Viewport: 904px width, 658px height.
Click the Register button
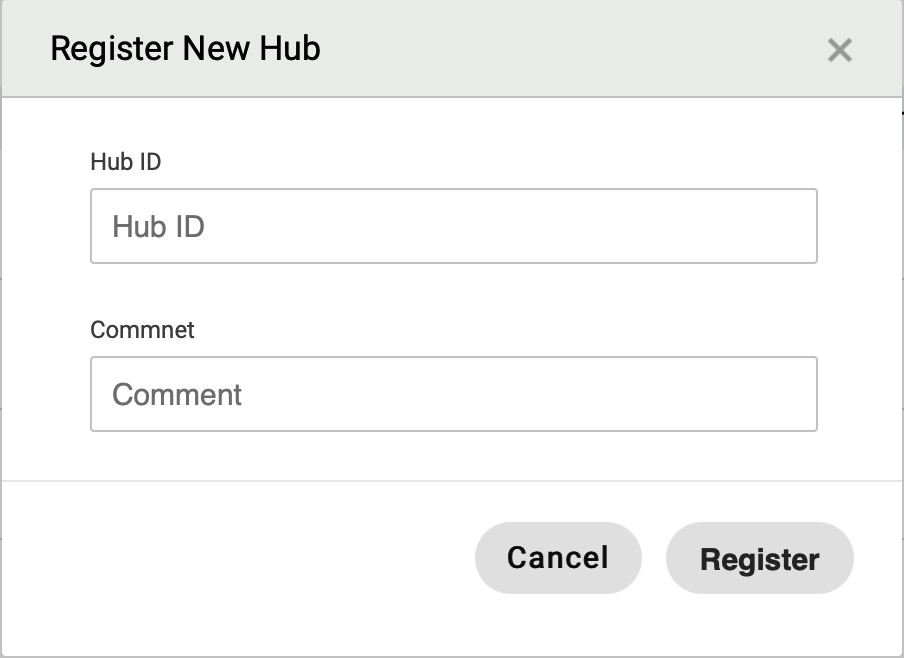tap(759, 558)
